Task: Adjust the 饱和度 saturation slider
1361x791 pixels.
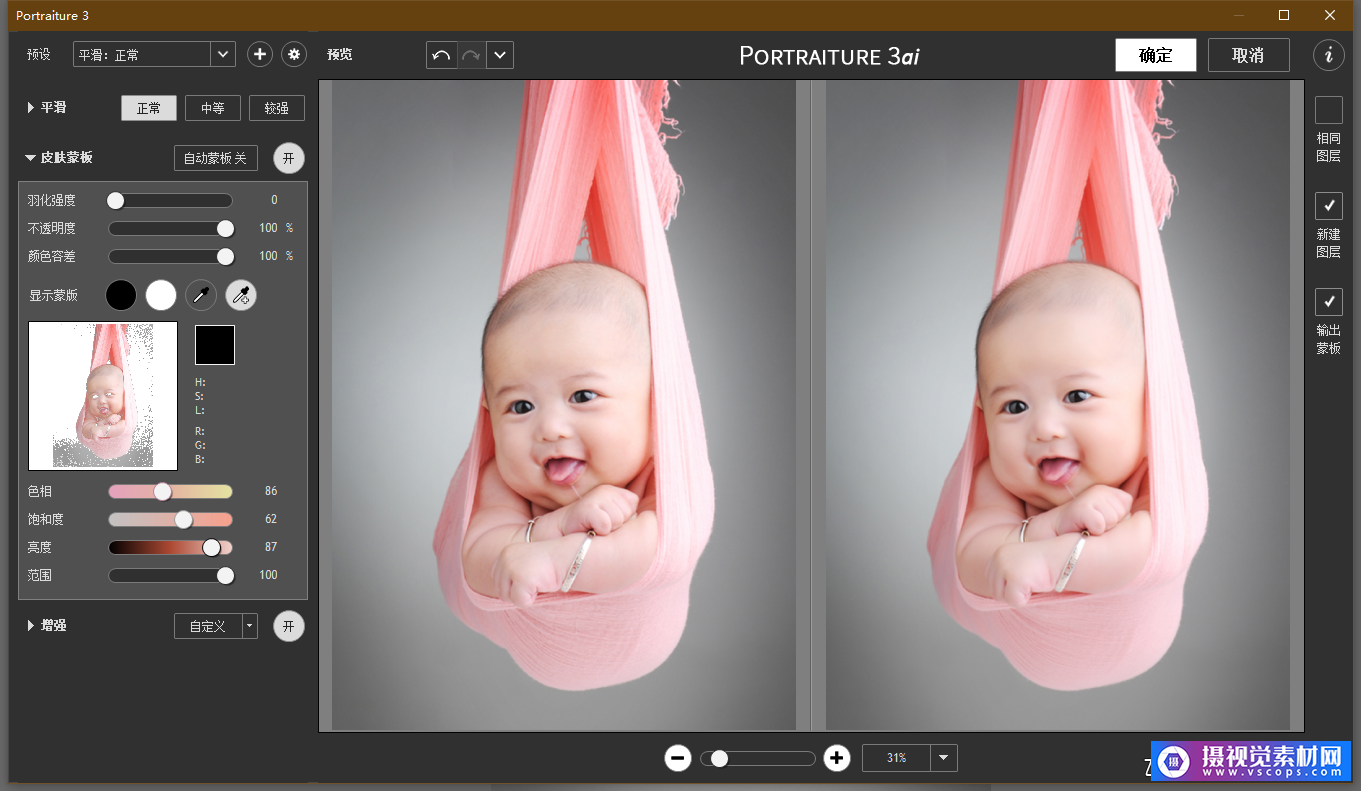Action: tap(170, 519)
